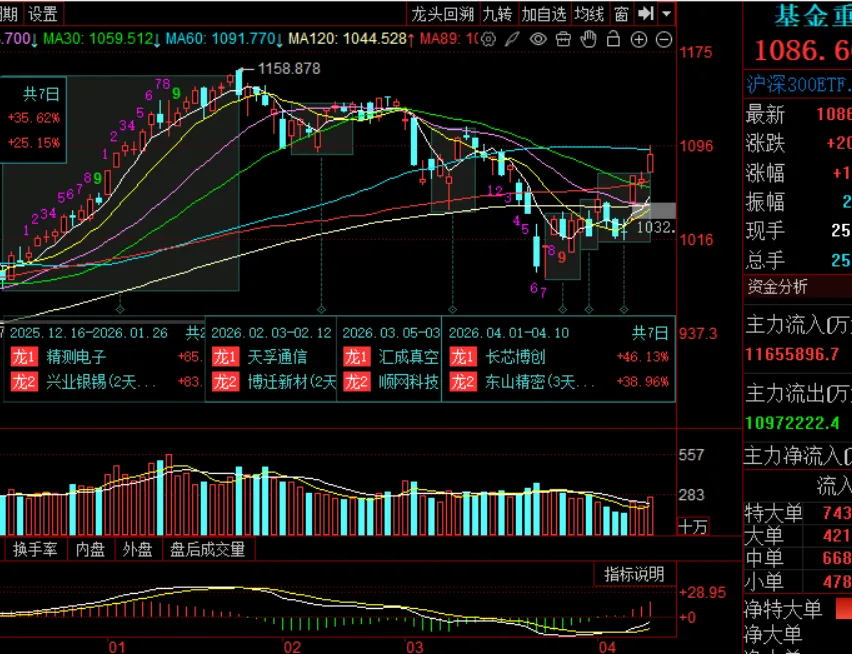
Task: Click the 十万 volume unit label
Action: point(693,526)
